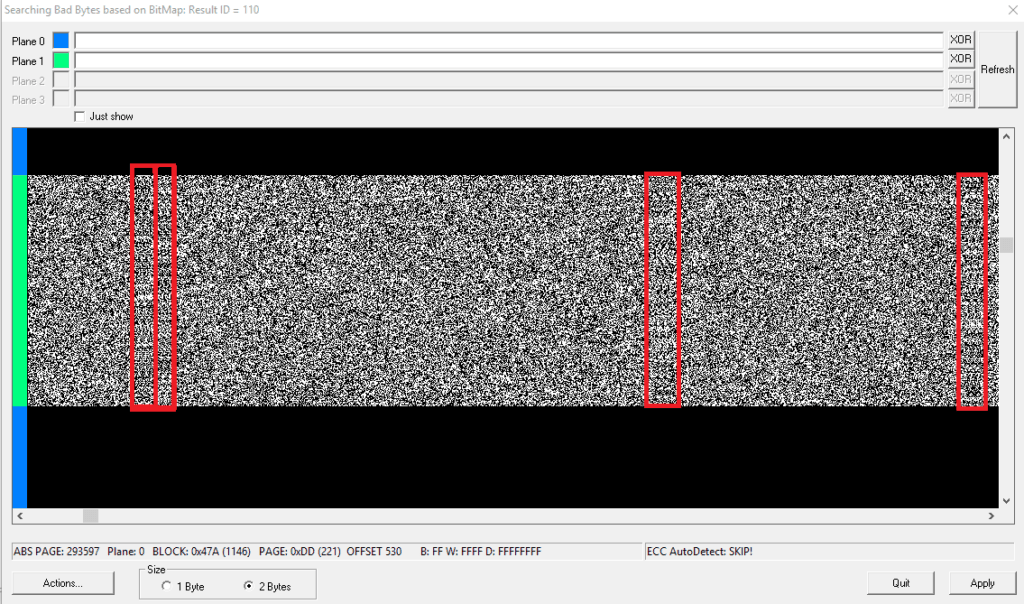Click the ABS PAGE: 293597 status text
Viewport: 1024px width, 604px height.
57,551
